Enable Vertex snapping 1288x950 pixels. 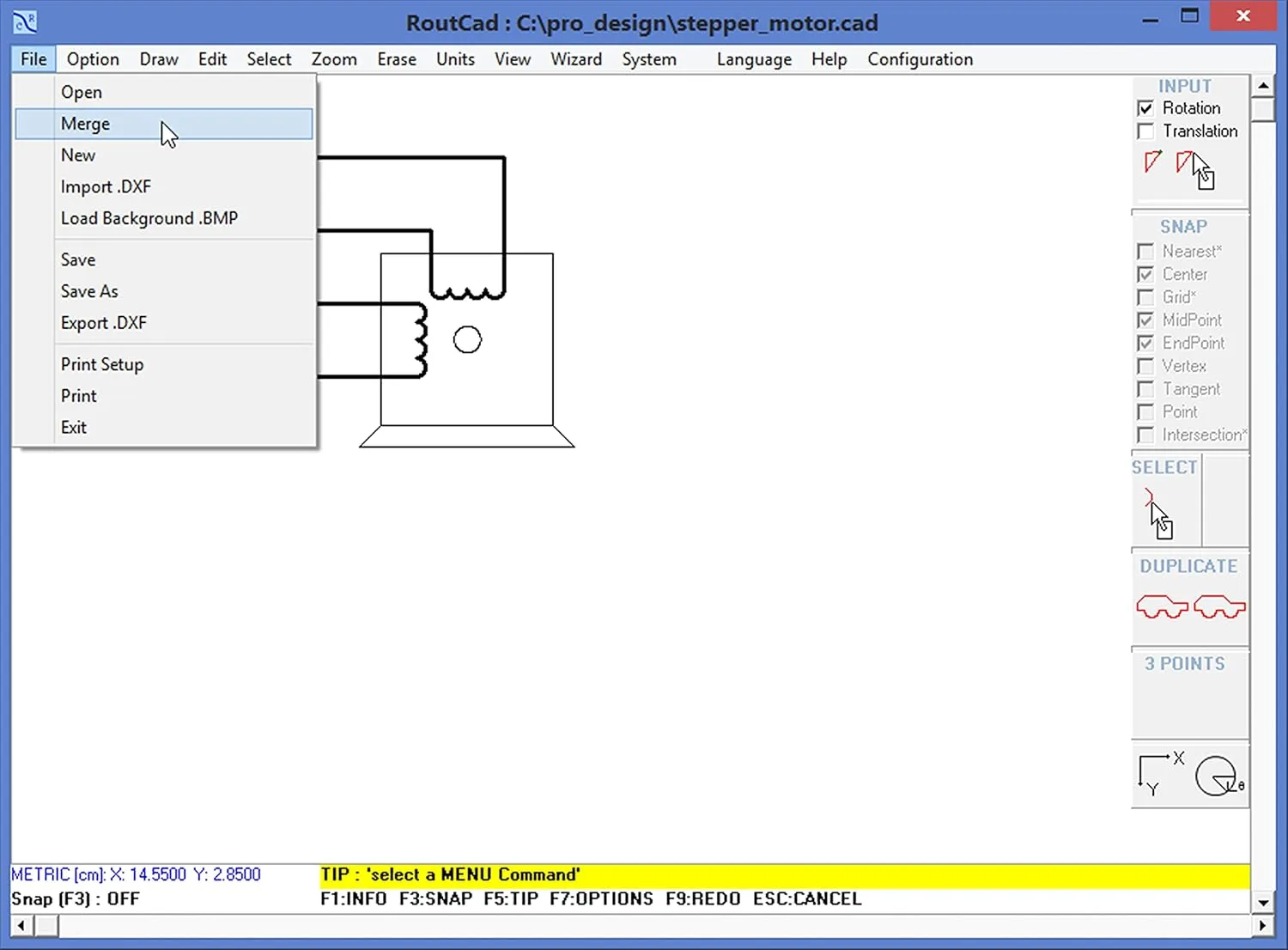1145,366
